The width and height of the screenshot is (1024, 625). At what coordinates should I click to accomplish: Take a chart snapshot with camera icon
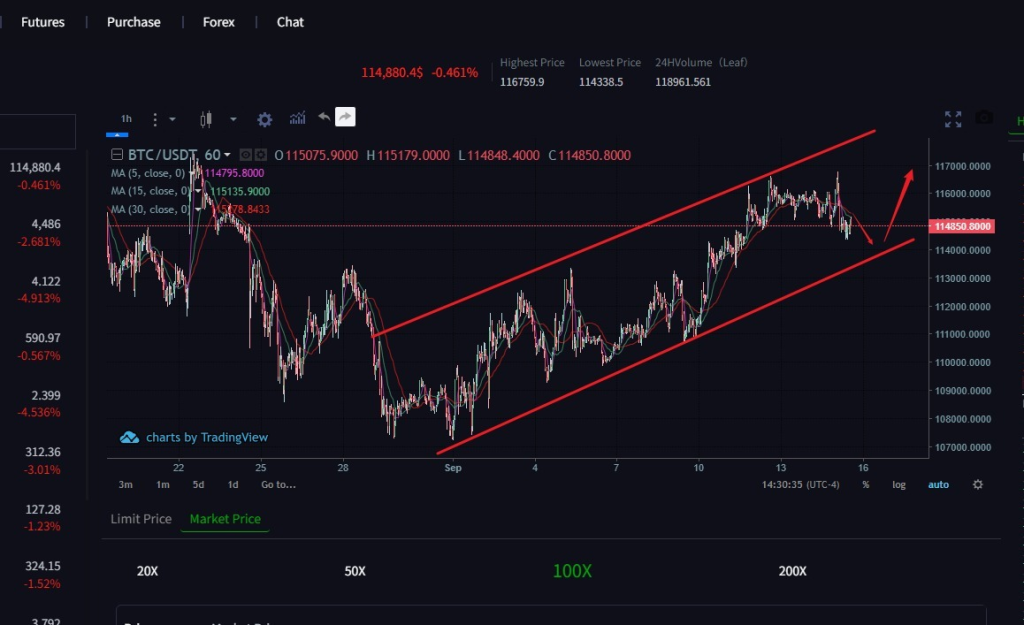click(985, 118)
